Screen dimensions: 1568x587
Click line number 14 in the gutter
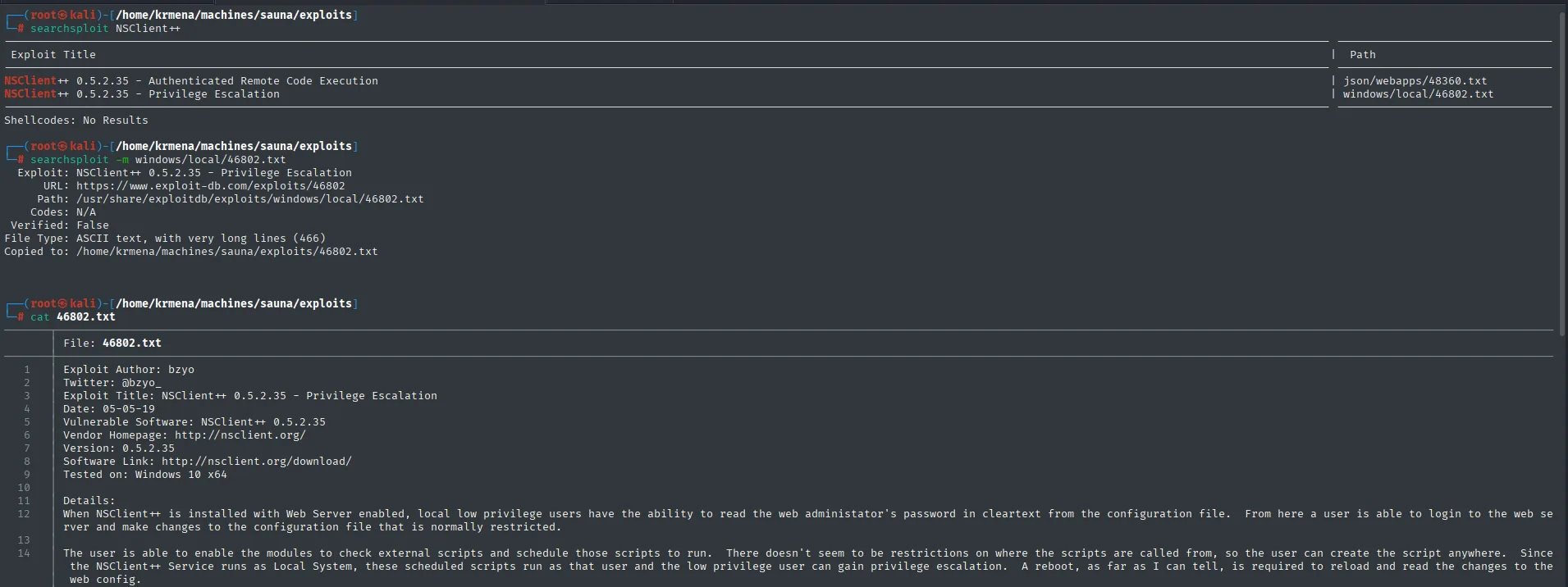[x=24, y=553]
